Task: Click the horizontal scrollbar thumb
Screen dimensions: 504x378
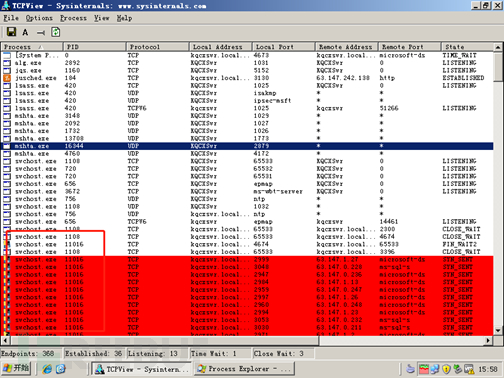Action: [164, 340]
